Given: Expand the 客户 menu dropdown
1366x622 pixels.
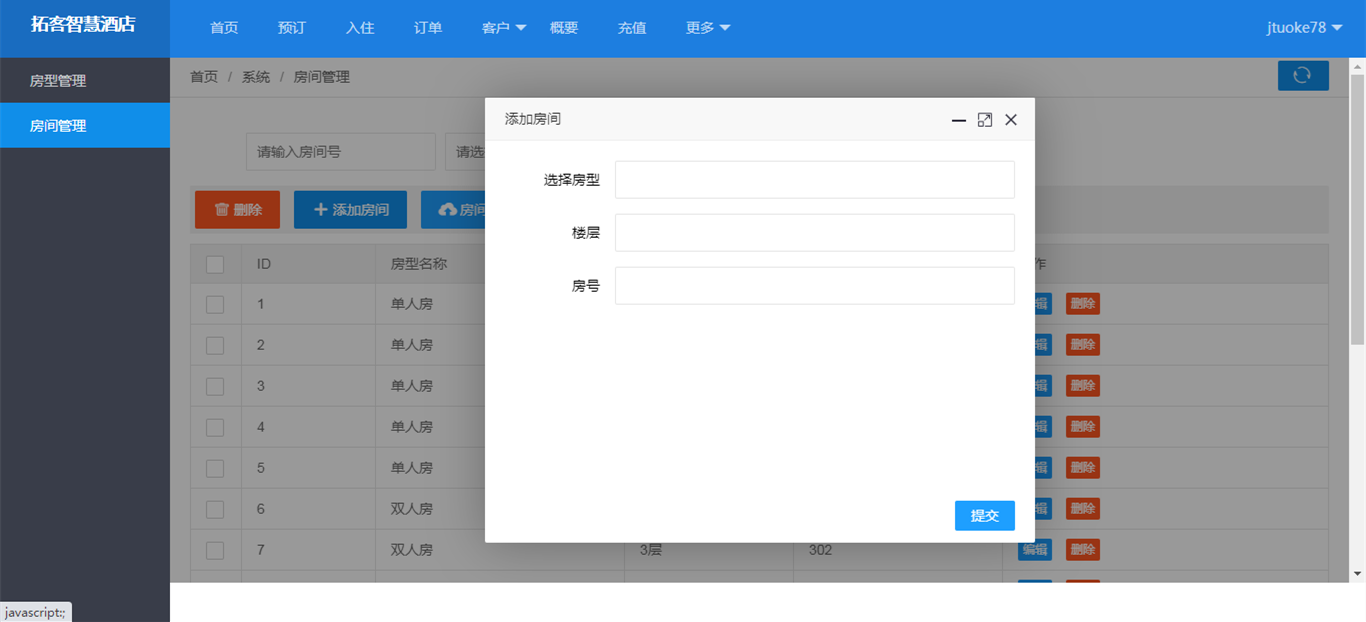Looking at the screenshot, I should point(504,28).
